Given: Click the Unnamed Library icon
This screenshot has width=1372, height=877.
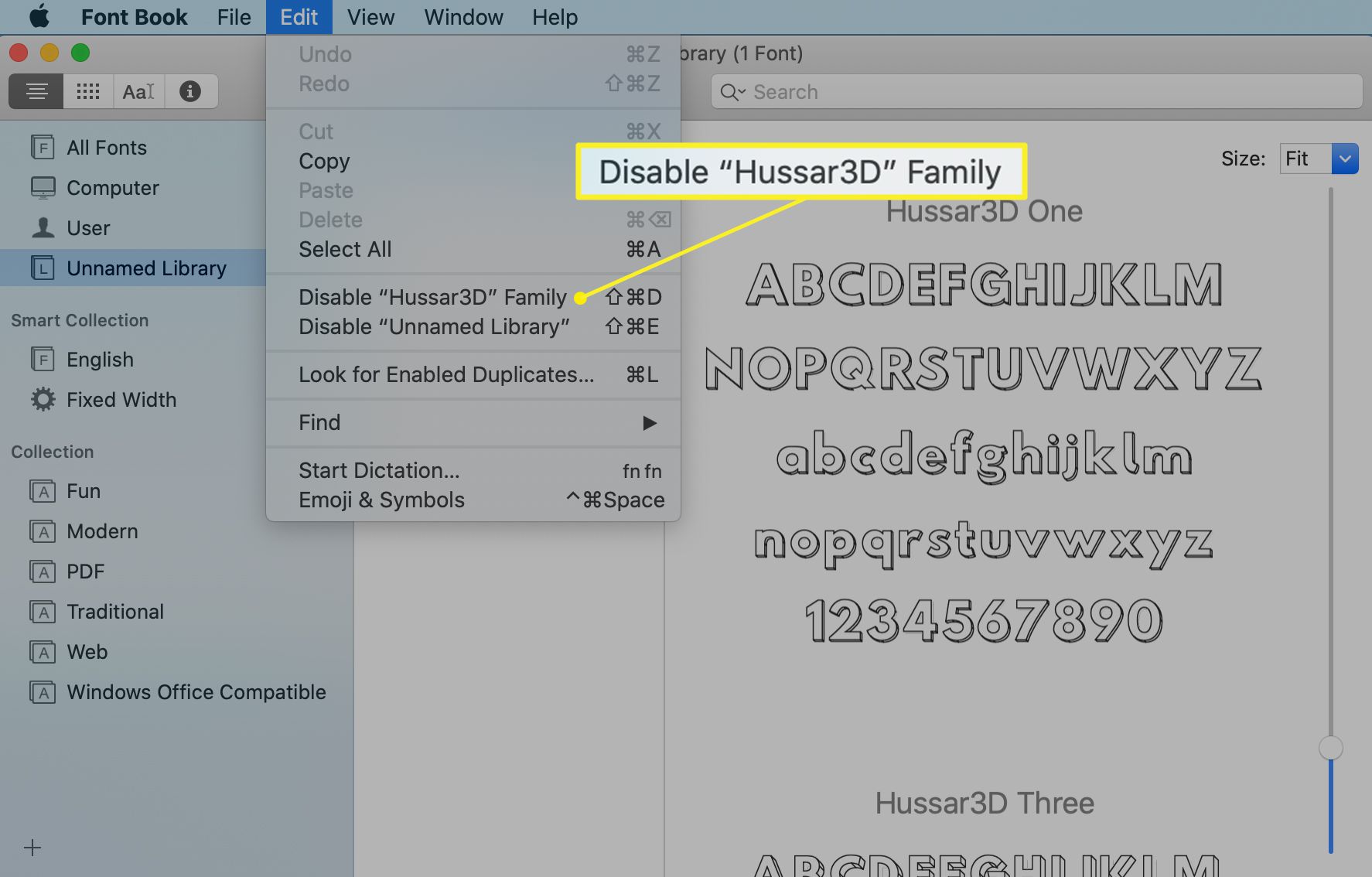Looking at the screenshot, I should [43, 268].
